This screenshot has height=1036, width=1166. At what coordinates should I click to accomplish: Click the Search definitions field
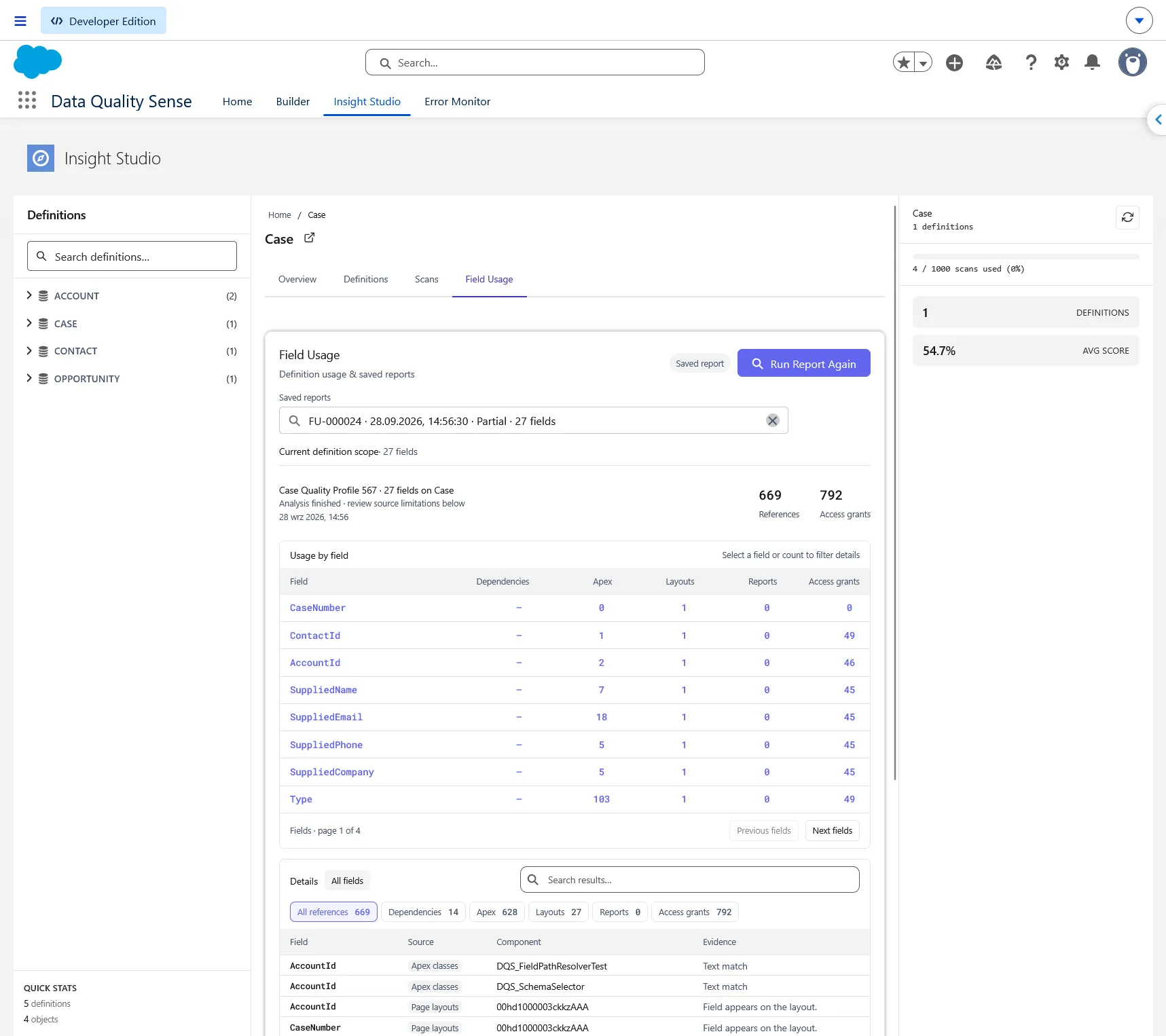(x=132, y=256)
